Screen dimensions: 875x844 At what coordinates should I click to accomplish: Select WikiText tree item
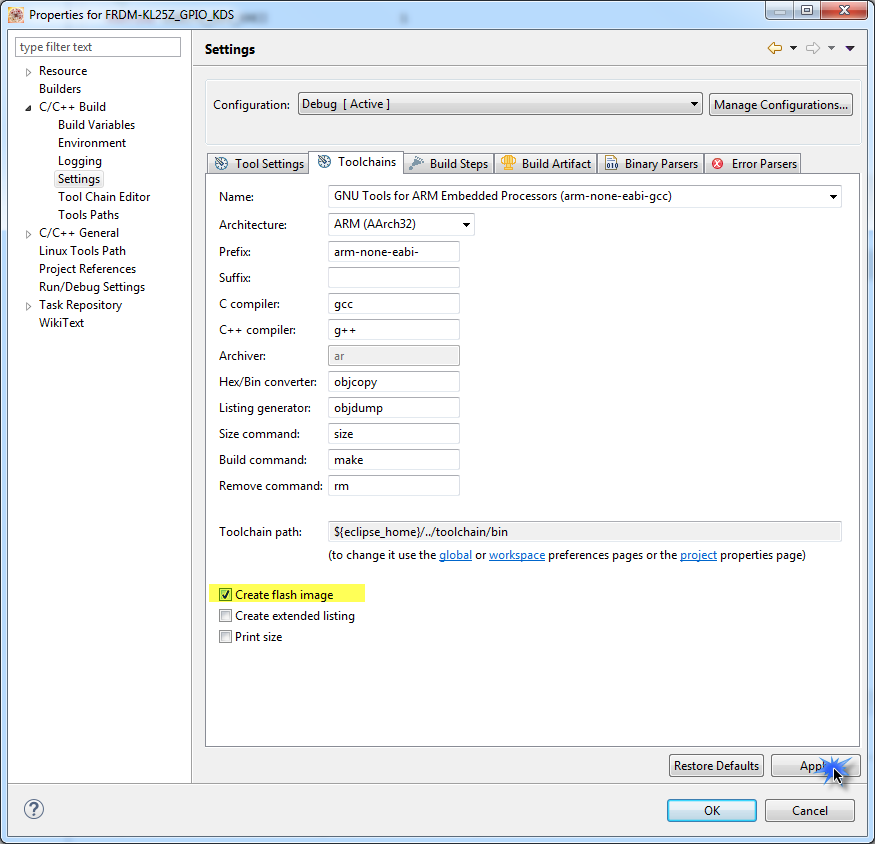(61, 323)
